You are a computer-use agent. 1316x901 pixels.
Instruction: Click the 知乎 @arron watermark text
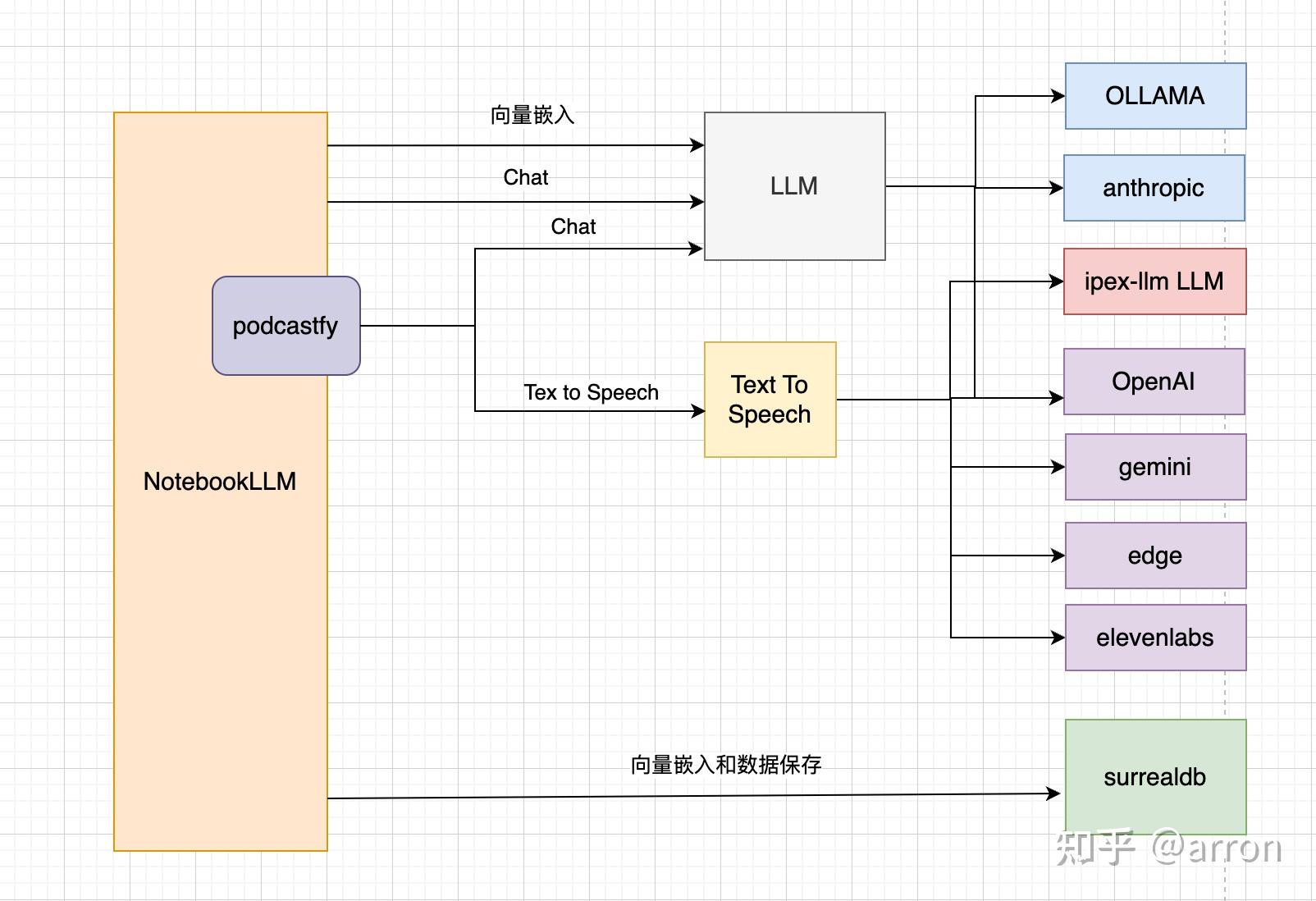pos(1169,849)
